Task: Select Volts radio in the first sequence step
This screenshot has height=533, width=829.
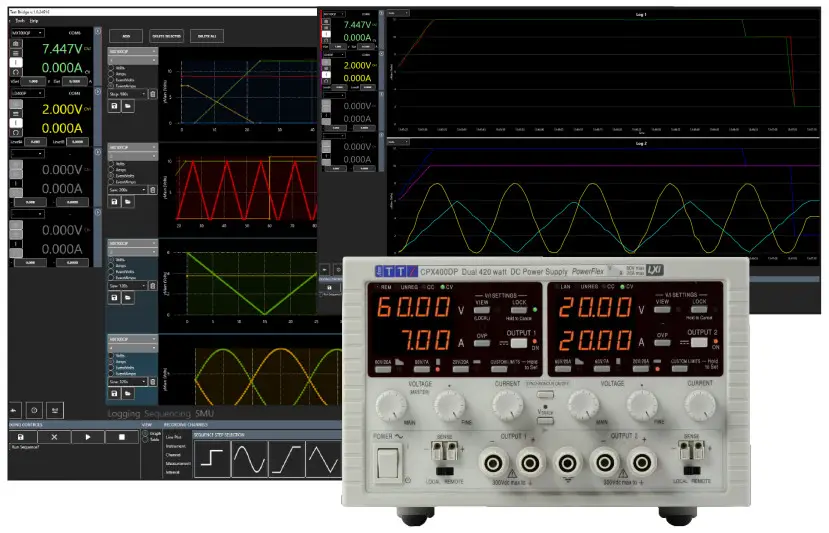Action: (112, 68)
